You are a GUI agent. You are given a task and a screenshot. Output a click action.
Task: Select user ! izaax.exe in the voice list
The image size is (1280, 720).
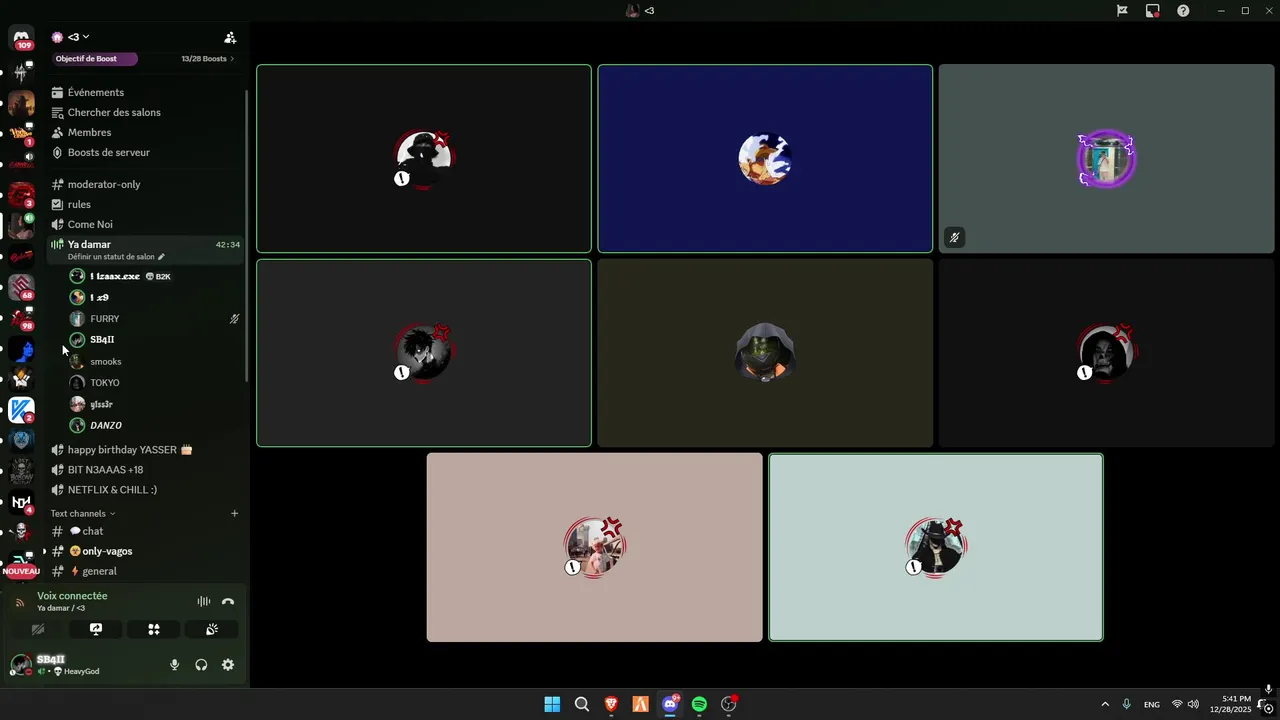coord(114,276)
